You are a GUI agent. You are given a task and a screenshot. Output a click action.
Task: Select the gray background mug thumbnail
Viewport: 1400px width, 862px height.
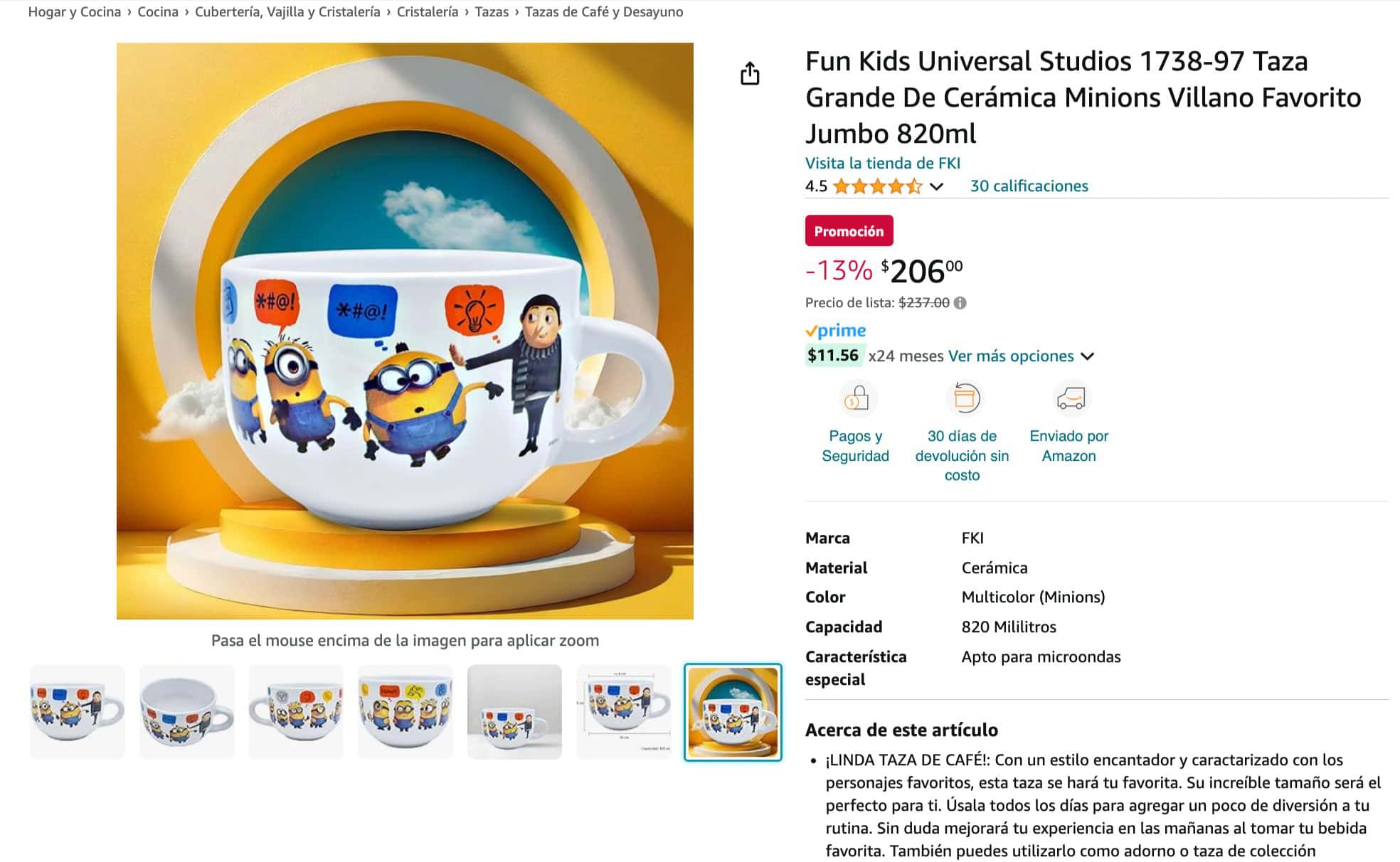pyautogui.click(x=514, y=711)
